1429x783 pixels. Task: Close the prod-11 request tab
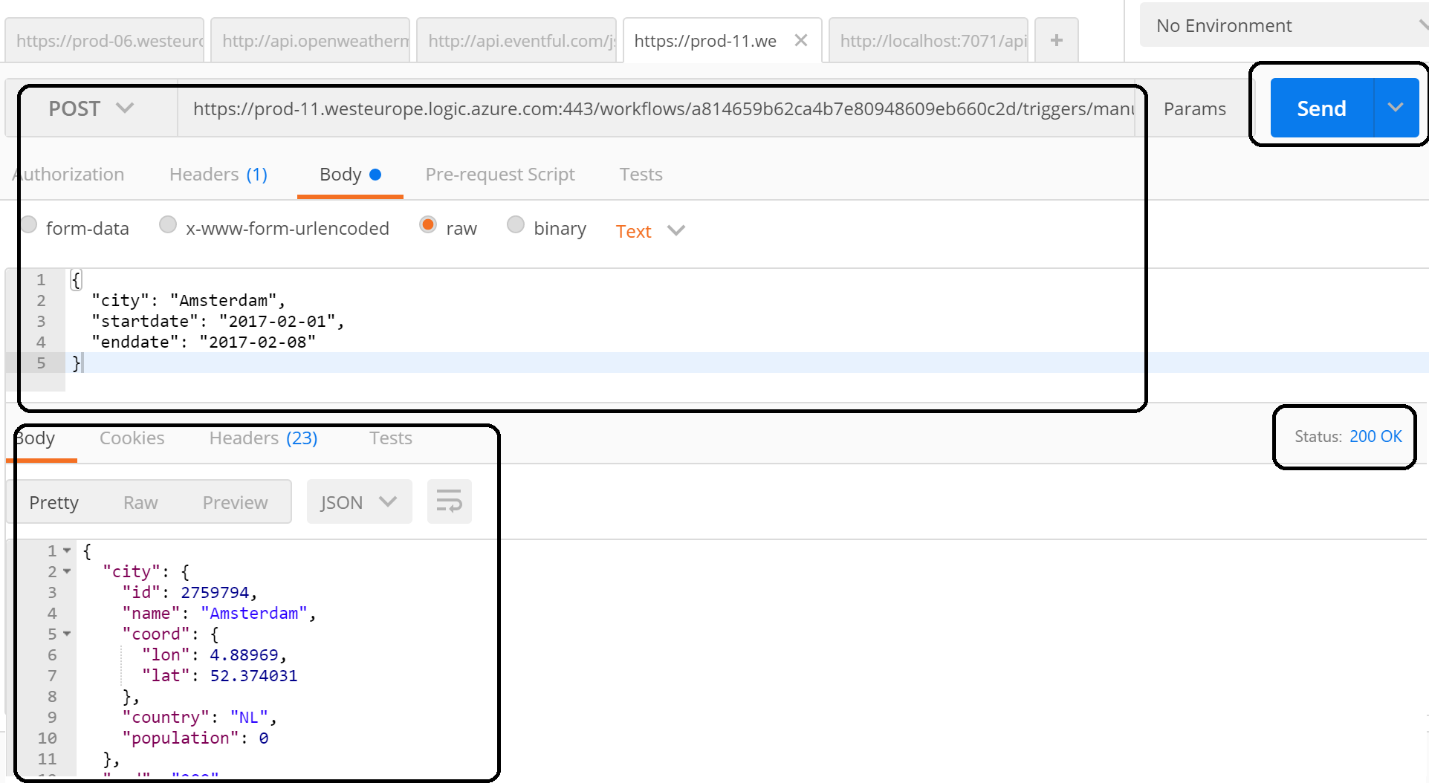pos(799,40)
